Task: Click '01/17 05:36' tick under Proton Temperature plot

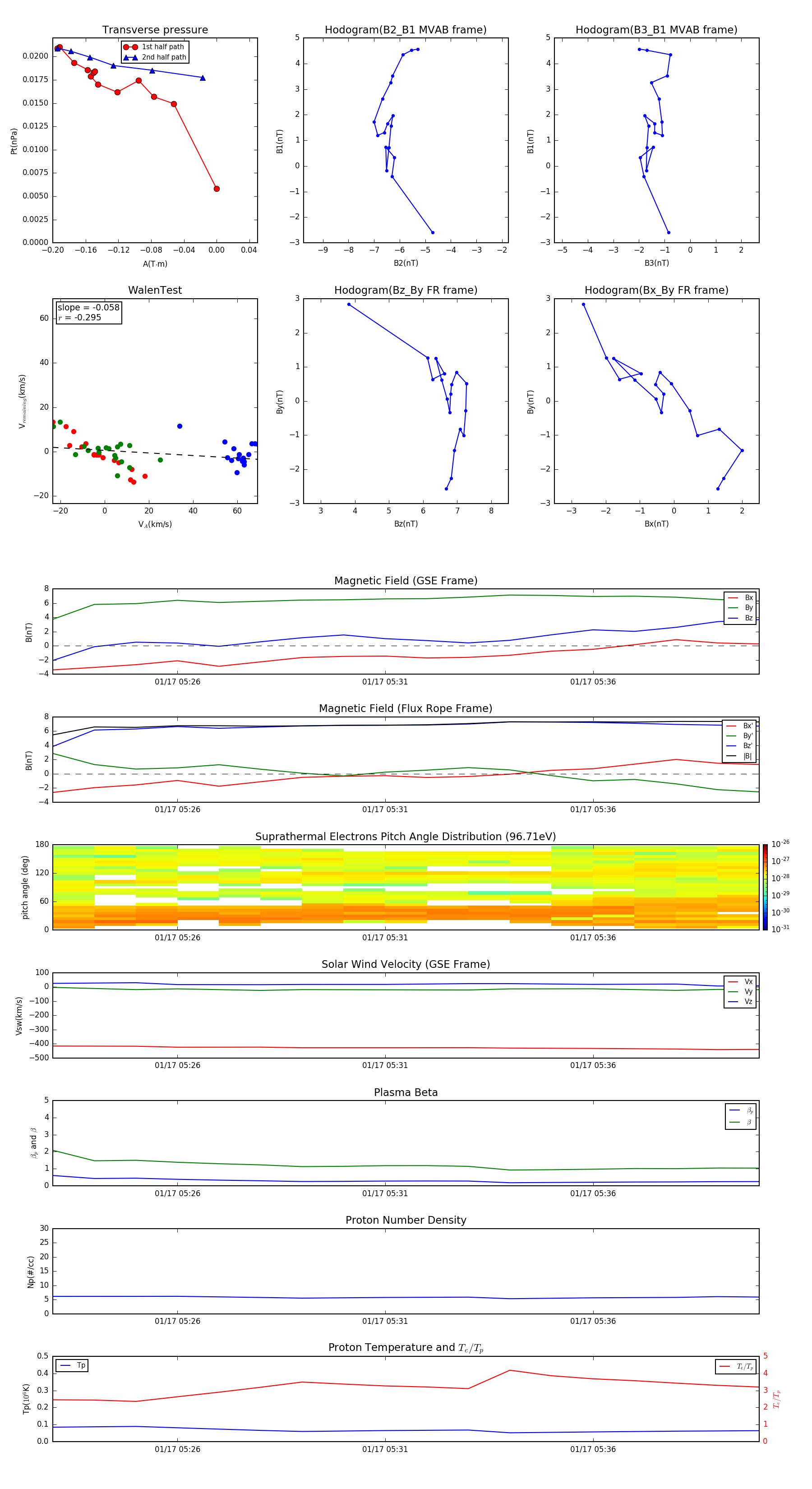Action: coord(593,1449)
